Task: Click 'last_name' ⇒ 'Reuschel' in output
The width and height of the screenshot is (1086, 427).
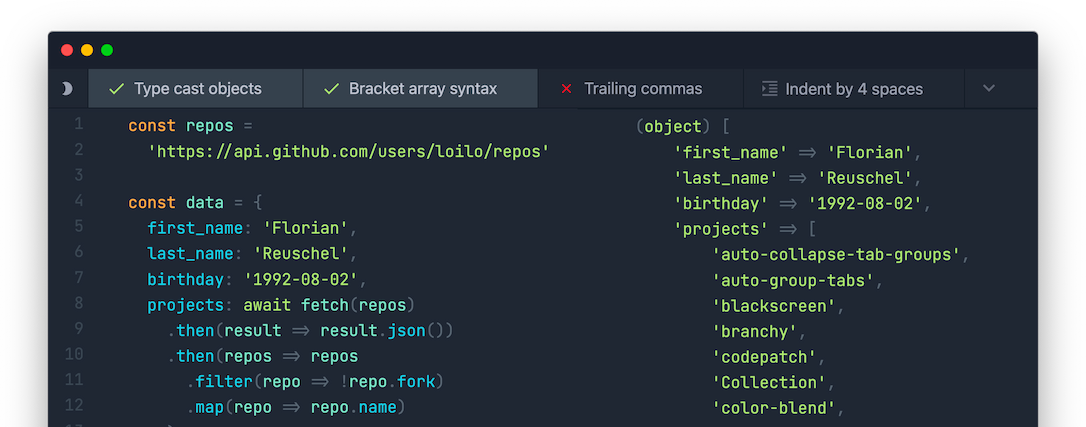Action: point(798,178)
